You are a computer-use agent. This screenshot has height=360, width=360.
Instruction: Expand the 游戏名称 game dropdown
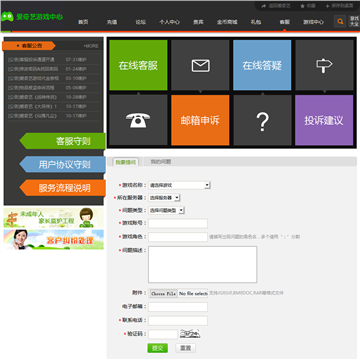(x=179, y=185)
